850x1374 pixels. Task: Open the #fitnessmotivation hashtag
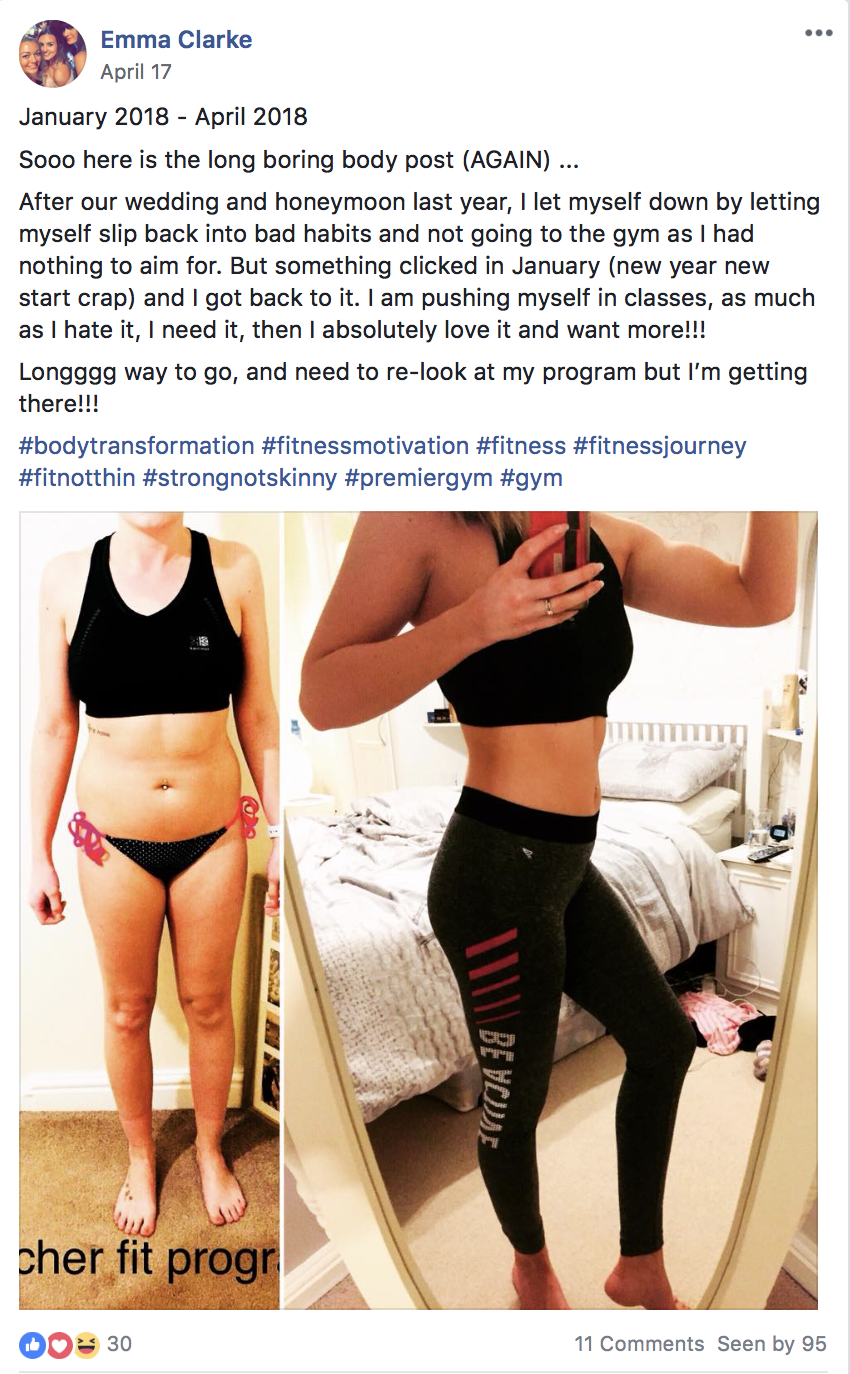tap(365, 446)
